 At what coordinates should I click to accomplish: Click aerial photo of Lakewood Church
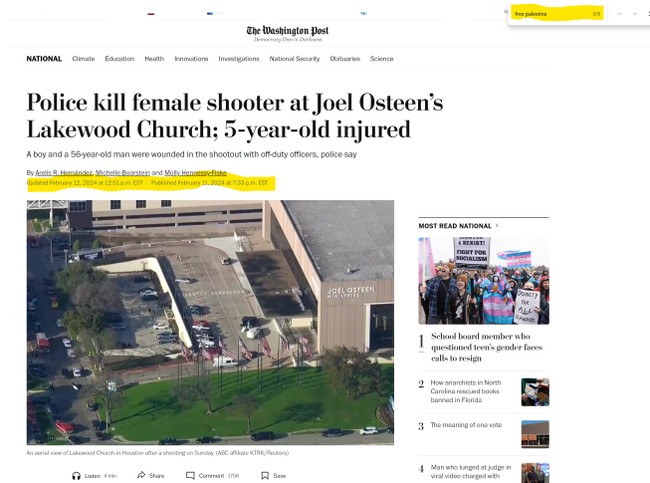[210, 322]
